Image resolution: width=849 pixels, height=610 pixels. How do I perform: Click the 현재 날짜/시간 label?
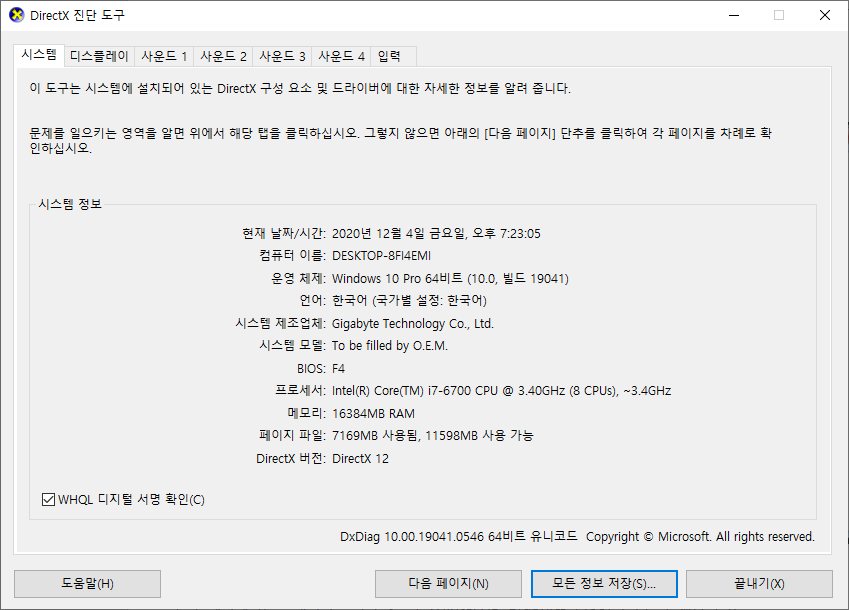pyautogui.click(x=284, y=233)
